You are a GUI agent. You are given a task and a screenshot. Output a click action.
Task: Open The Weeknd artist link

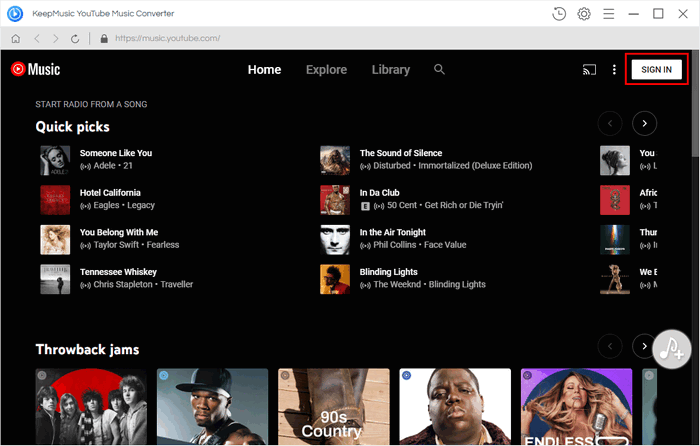(x=397, y=284)
